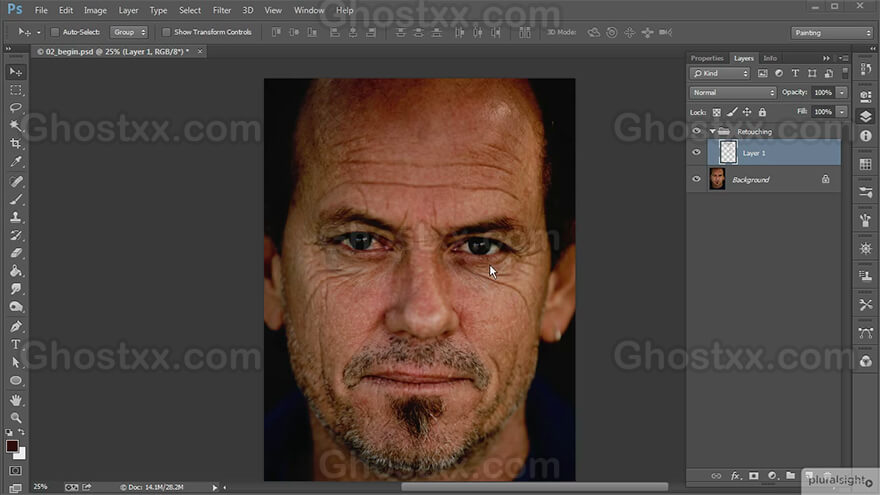Image resolution: width=880 pixels, height=495 pixels.
Task: Select the Healing Brush tool
Action: tap(16, 181)
